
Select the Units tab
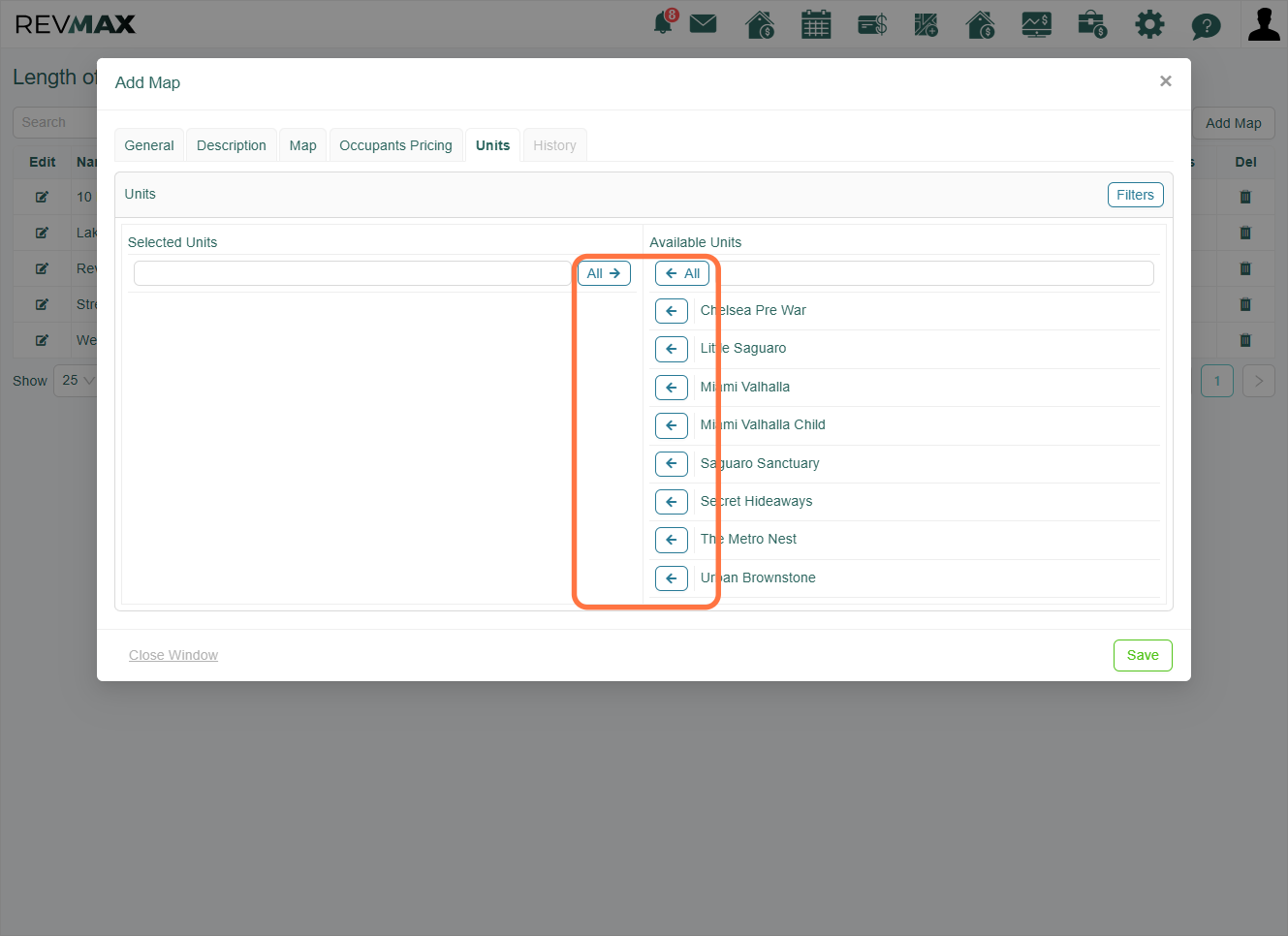pos(492,145)
